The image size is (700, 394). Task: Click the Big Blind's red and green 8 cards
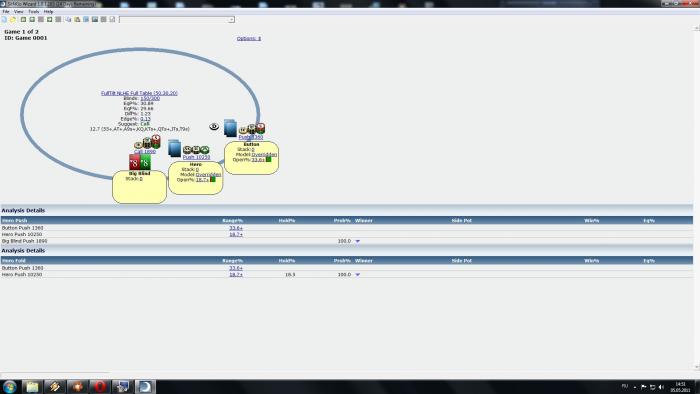[140, 162]
